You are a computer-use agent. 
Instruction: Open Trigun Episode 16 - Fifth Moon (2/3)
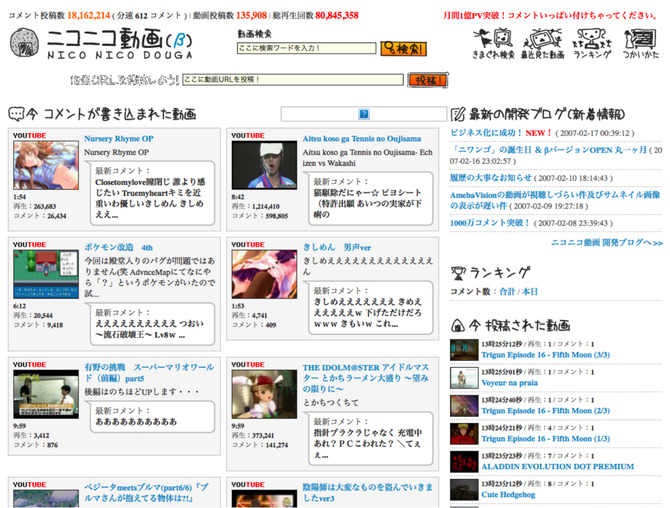546,411
